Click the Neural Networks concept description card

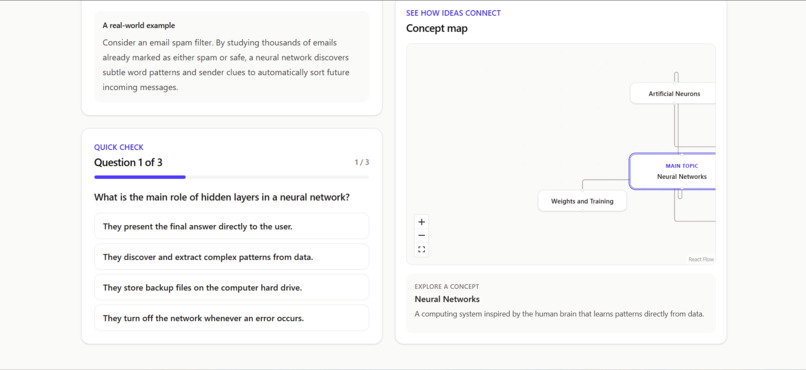pyautogui.click(x=561, y=303)
